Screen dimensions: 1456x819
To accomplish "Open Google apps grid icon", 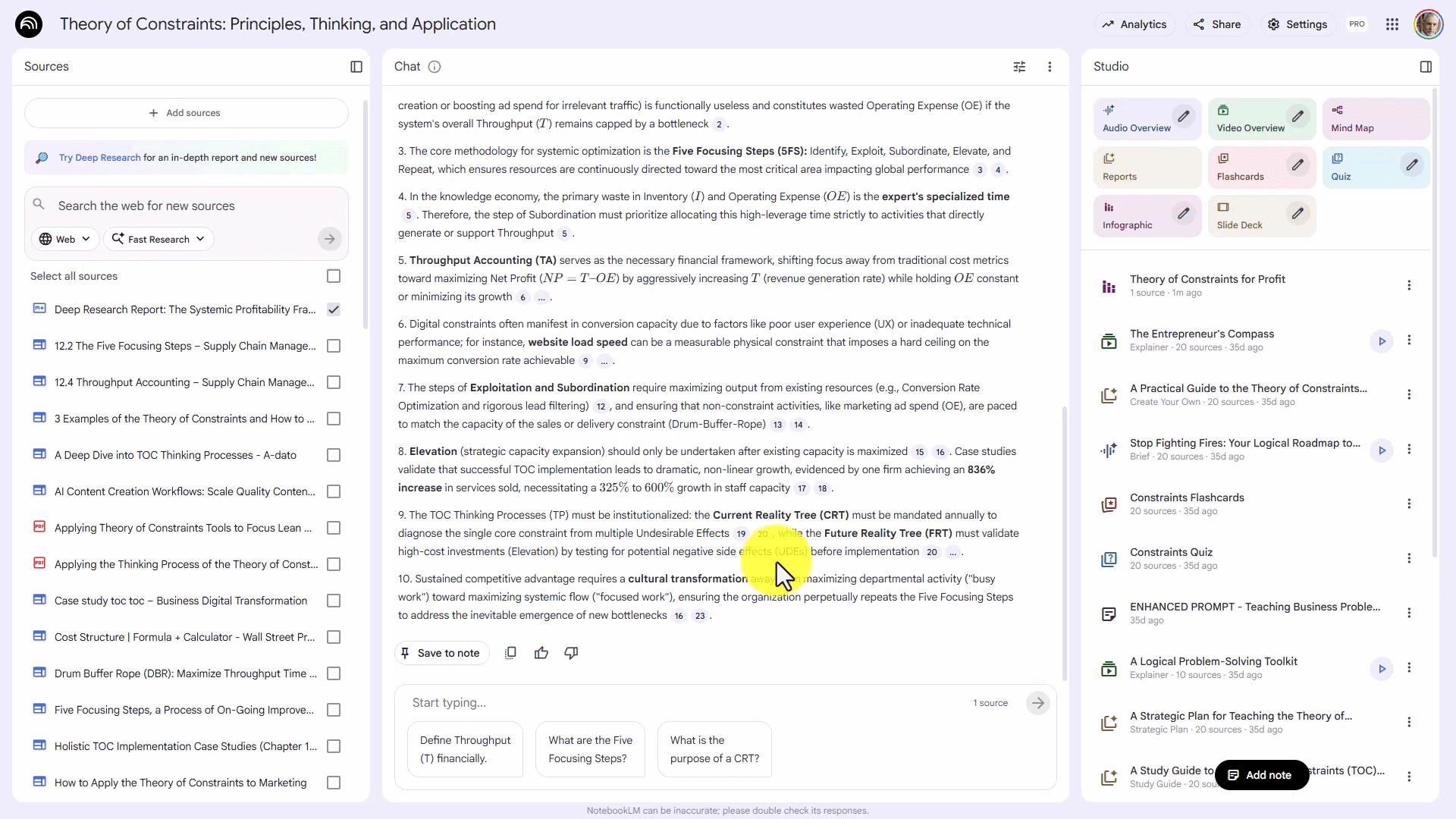I will pyautogui.click(x=1392, y=24).
